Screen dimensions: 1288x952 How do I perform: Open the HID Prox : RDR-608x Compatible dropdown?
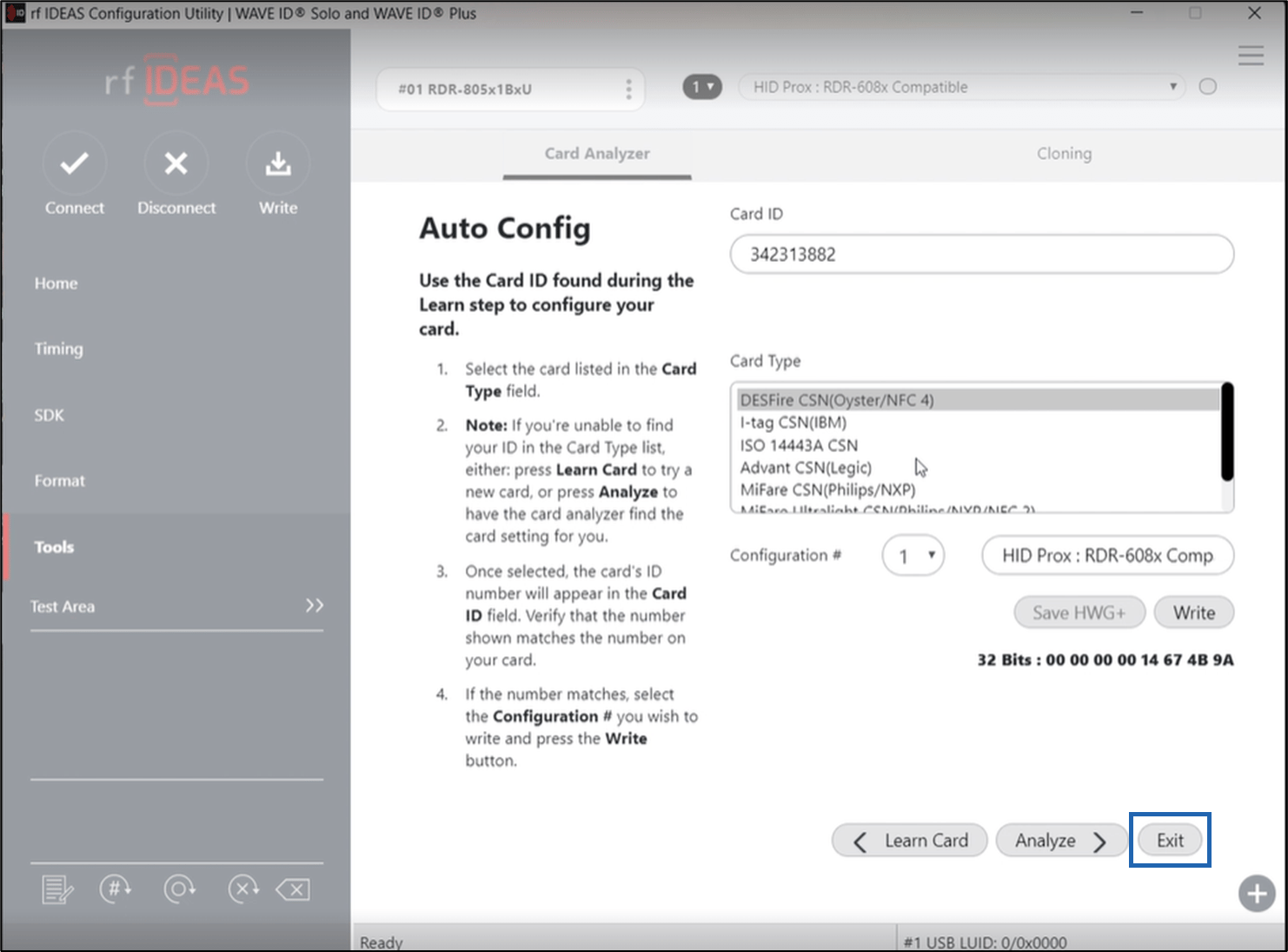[962, 87]
